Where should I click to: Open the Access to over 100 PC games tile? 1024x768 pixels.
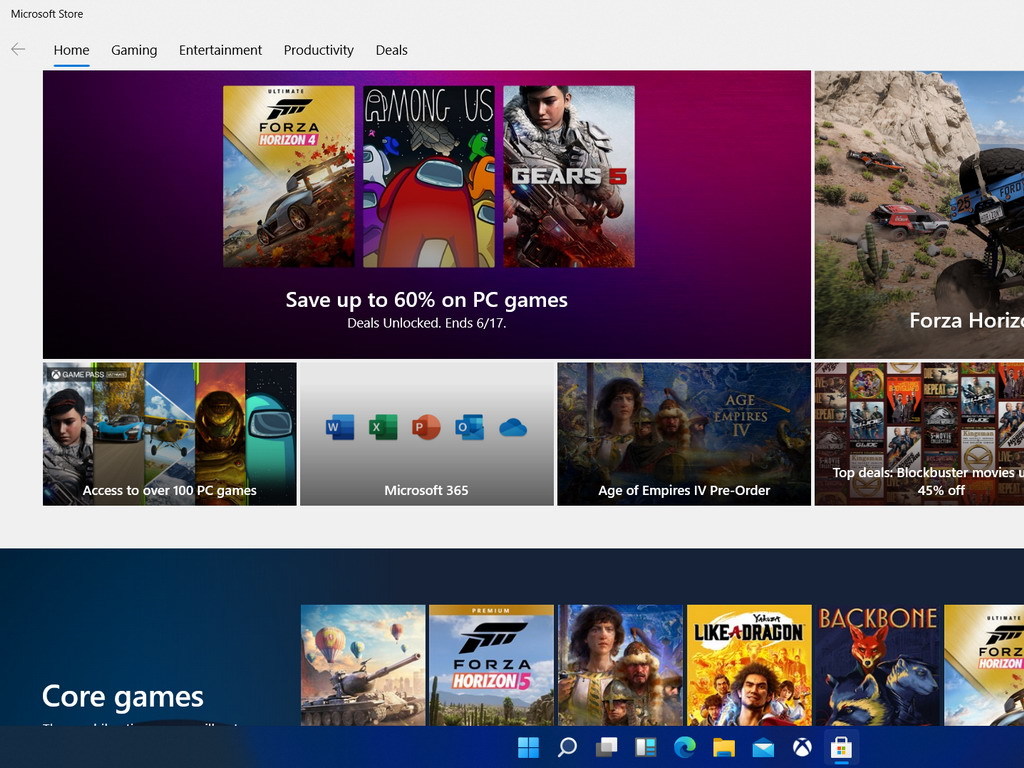pyautogui.click(x=170, y=434)
